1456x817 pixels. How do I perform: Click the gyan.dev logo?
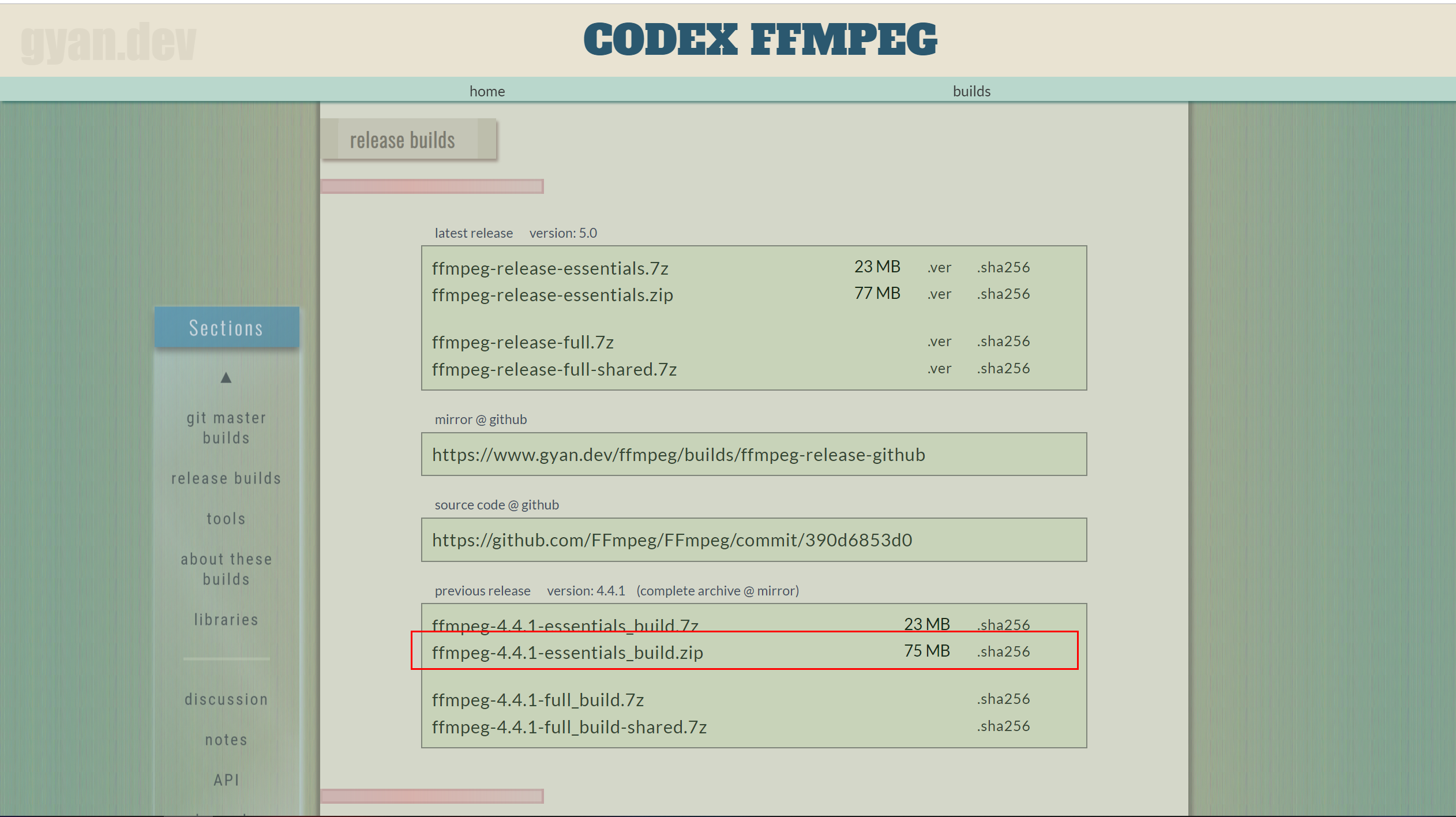pos(108,42)
